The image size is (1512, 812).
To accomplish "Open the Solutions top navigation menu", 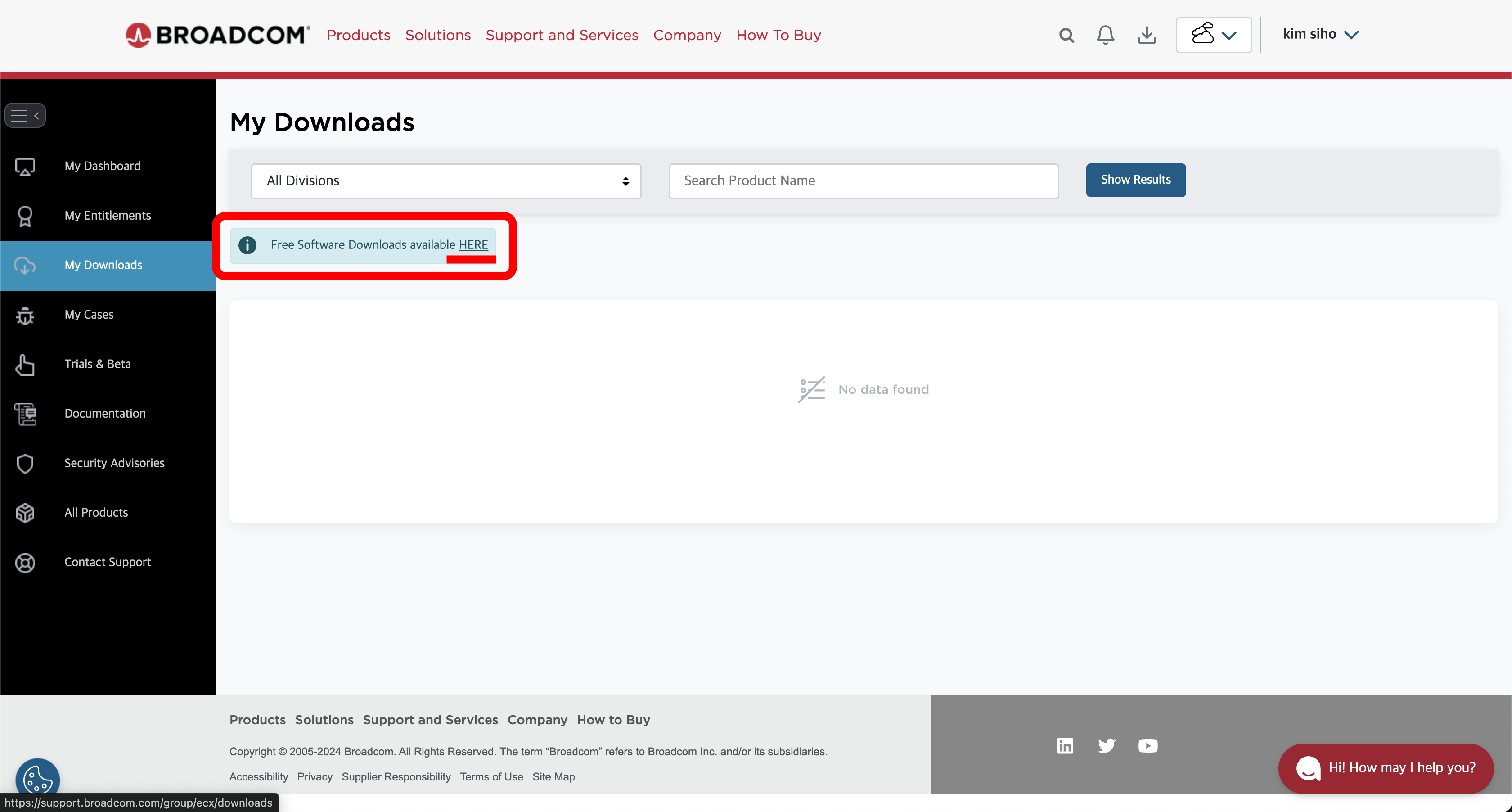I will click(438, 35).
